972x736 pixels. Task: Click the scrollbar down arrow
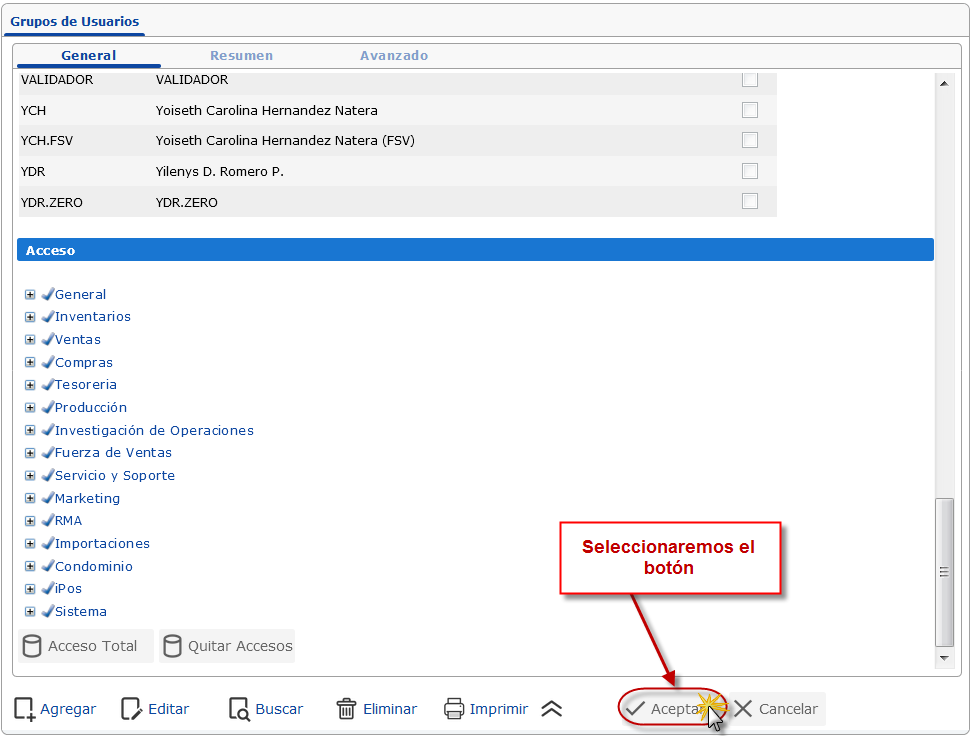944,658
